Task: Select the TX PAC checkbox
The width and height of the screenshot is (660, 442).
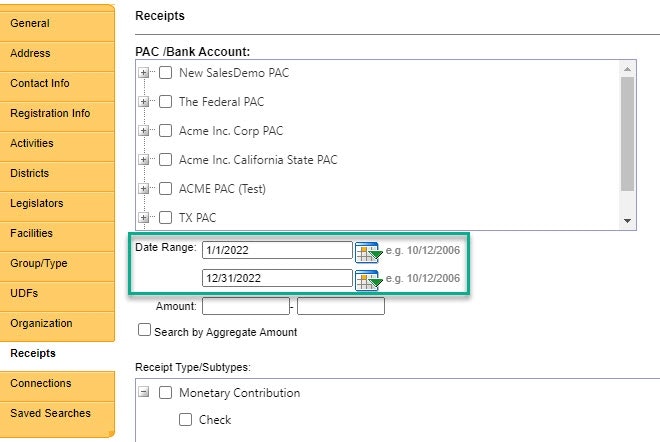Action: click(166, 217)
